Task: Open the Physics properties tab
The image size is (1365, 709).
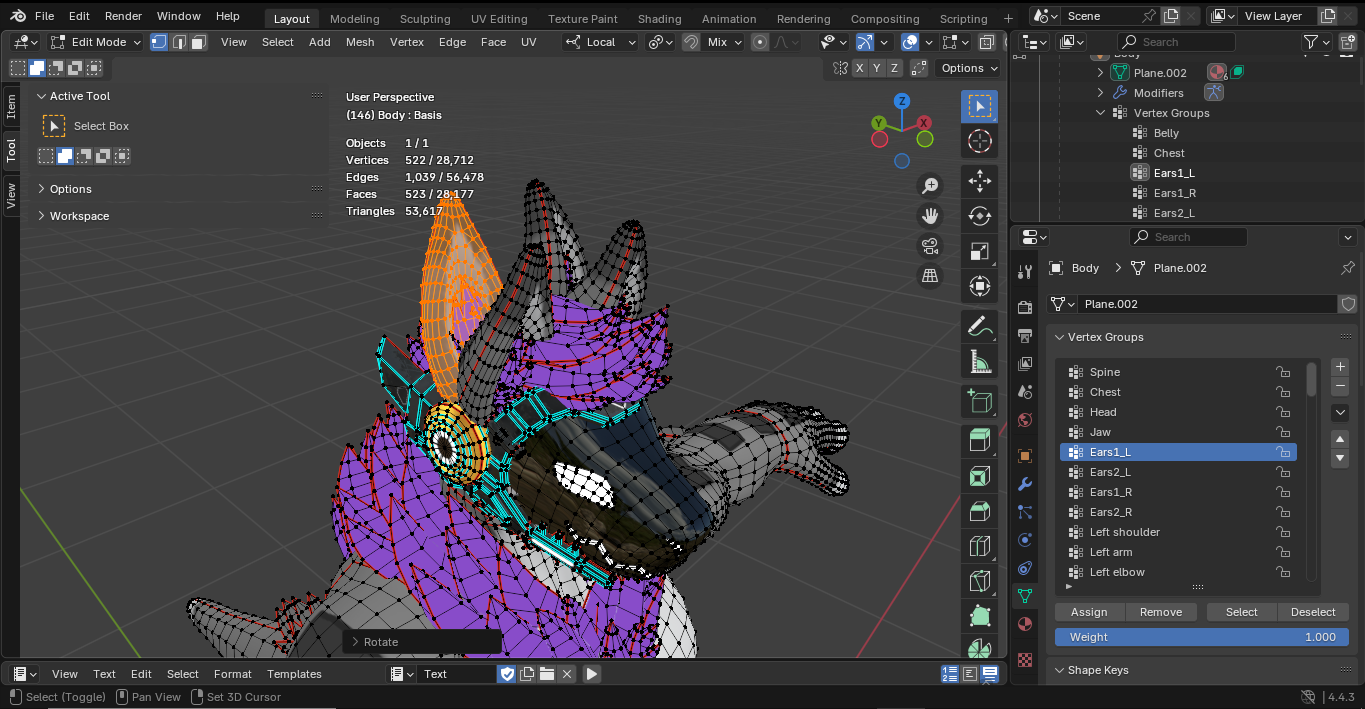Action: tap(1024, 540)
